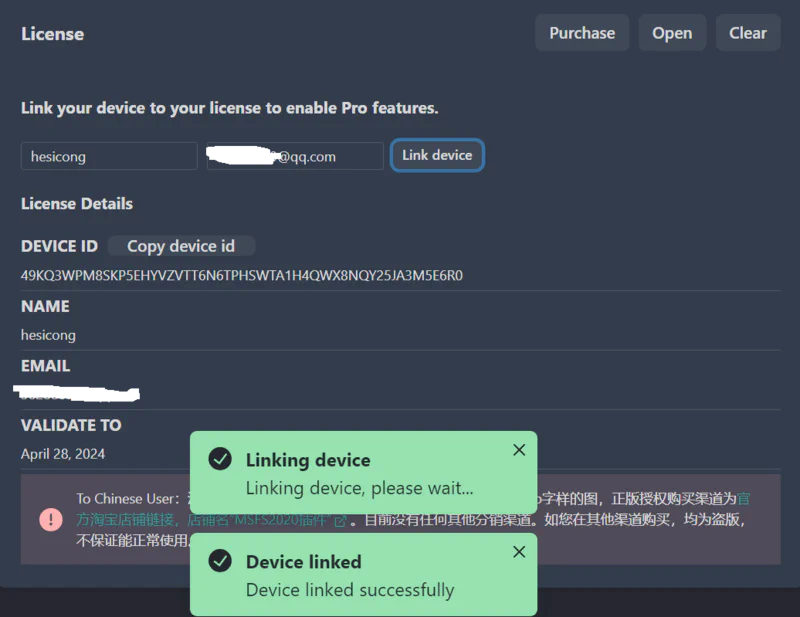
Task: Close the 'Linking device' notification
Action: [519, 450]
